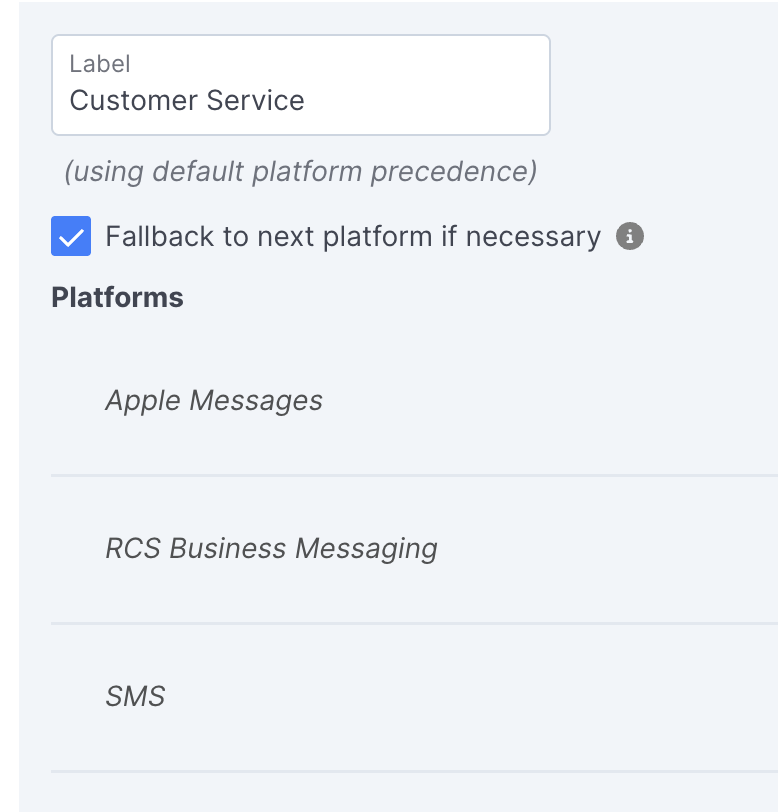Click the small 'Label' caption inside field
778x812 pixels.
[x=99, y=64]
